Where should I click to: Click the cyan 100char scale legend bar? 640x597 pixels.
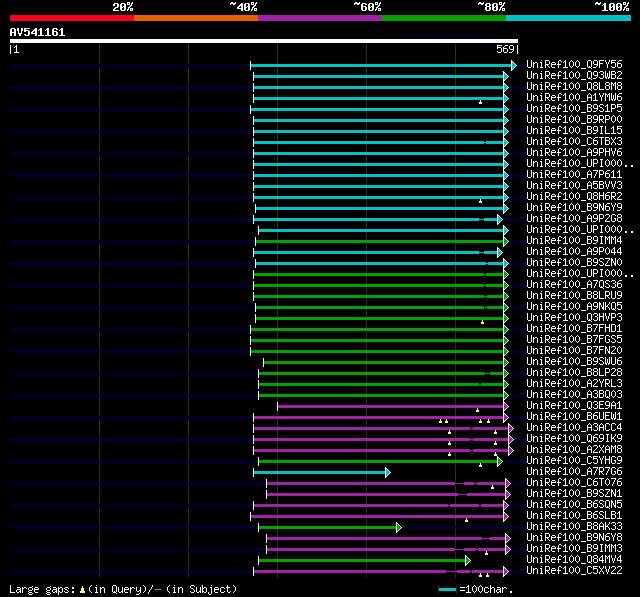coord(447,589)
